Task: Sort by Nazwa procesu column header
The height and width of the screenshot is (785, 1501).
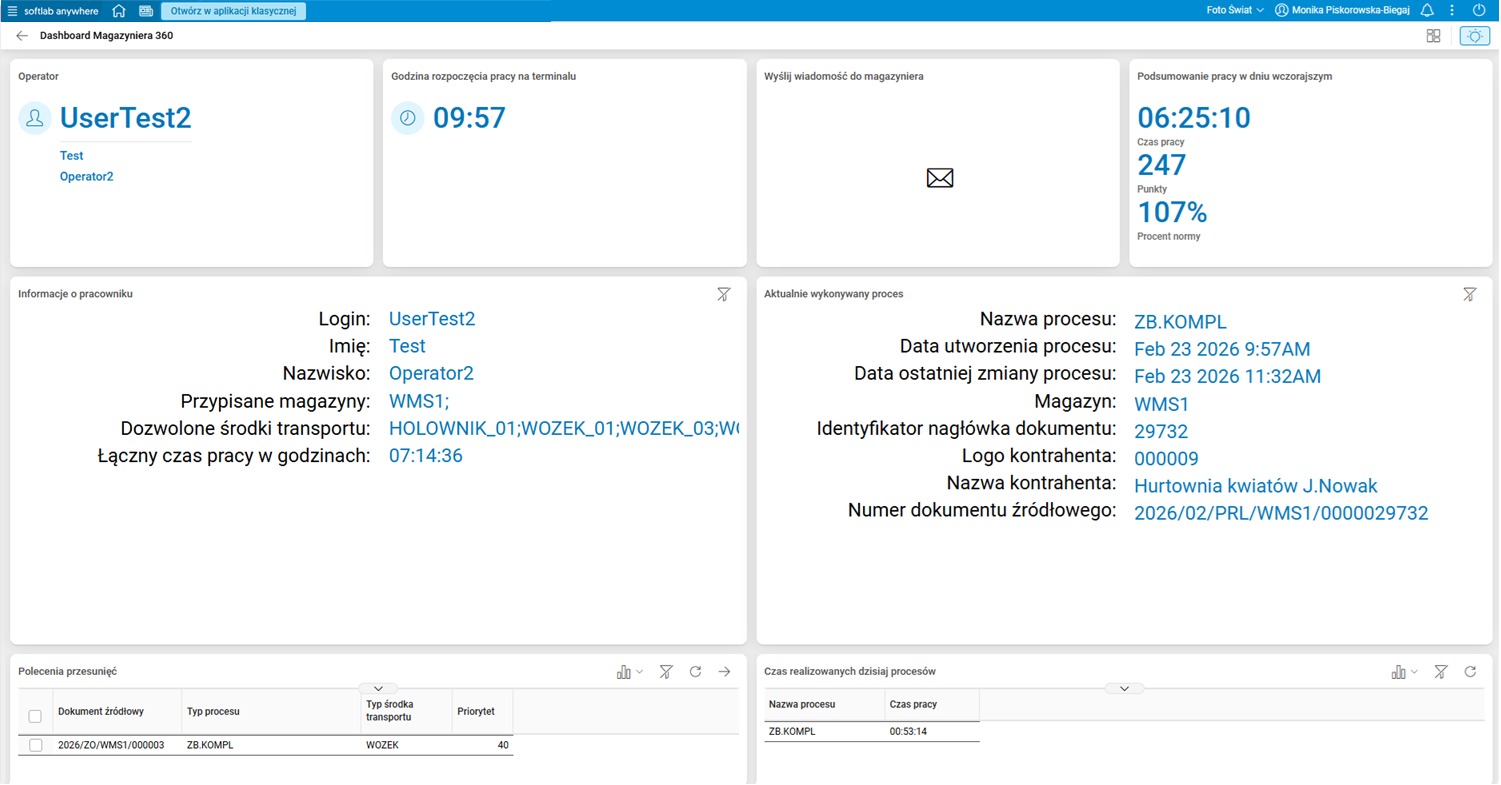Action: (824, 705)
